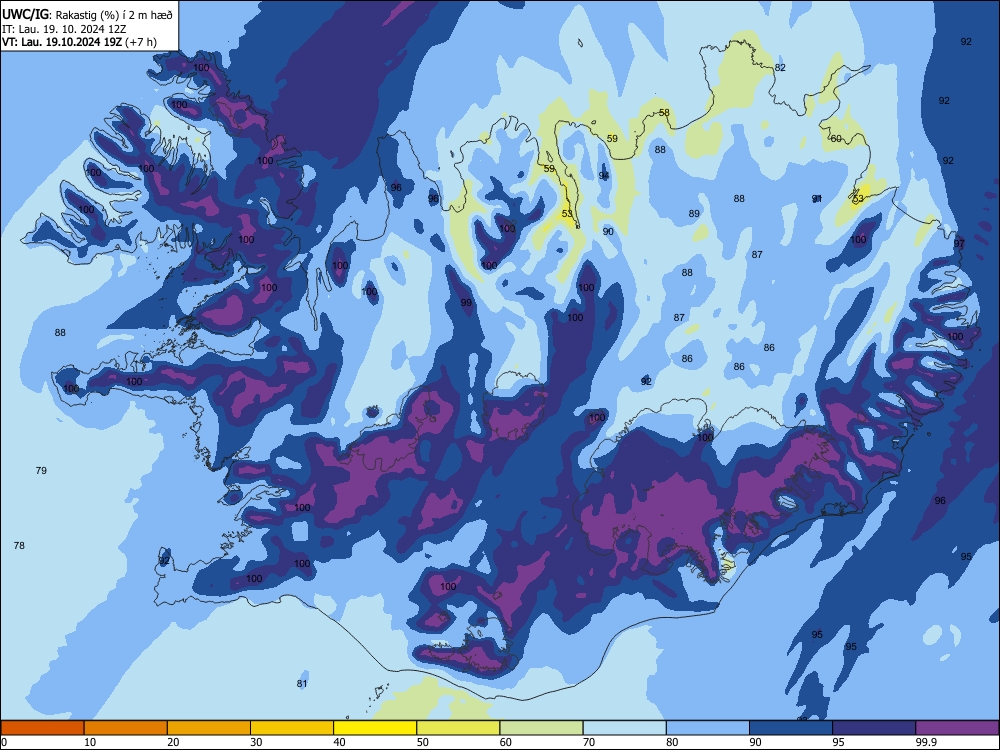Click the humidity value '97' on the east coast
Image resolution: width=1000 pixels, height=750 pixels.
point(959,244)
